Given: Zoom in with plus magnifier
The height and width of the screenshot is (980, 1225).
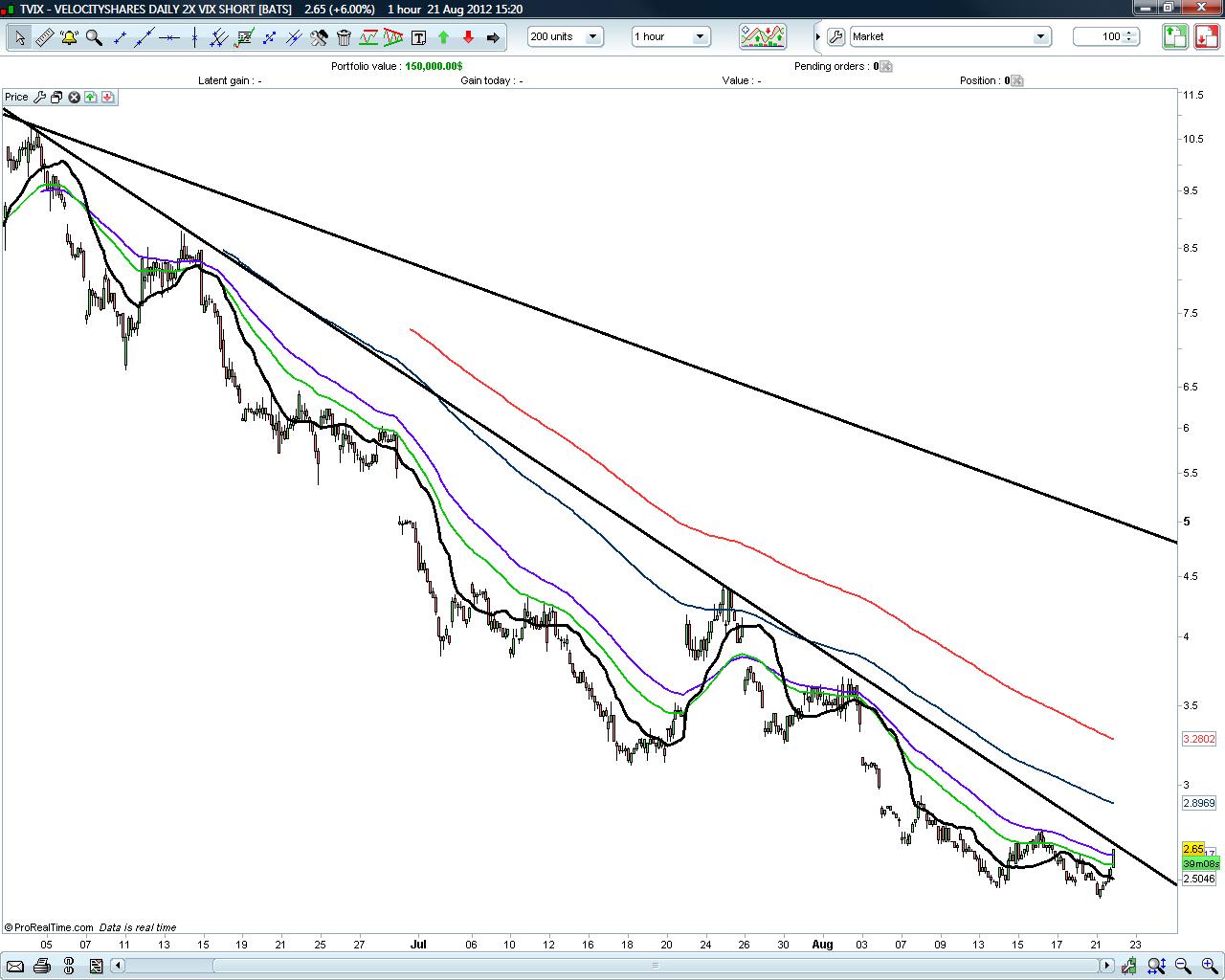Looking at the screenshot, I should [x=1208, y=966].
